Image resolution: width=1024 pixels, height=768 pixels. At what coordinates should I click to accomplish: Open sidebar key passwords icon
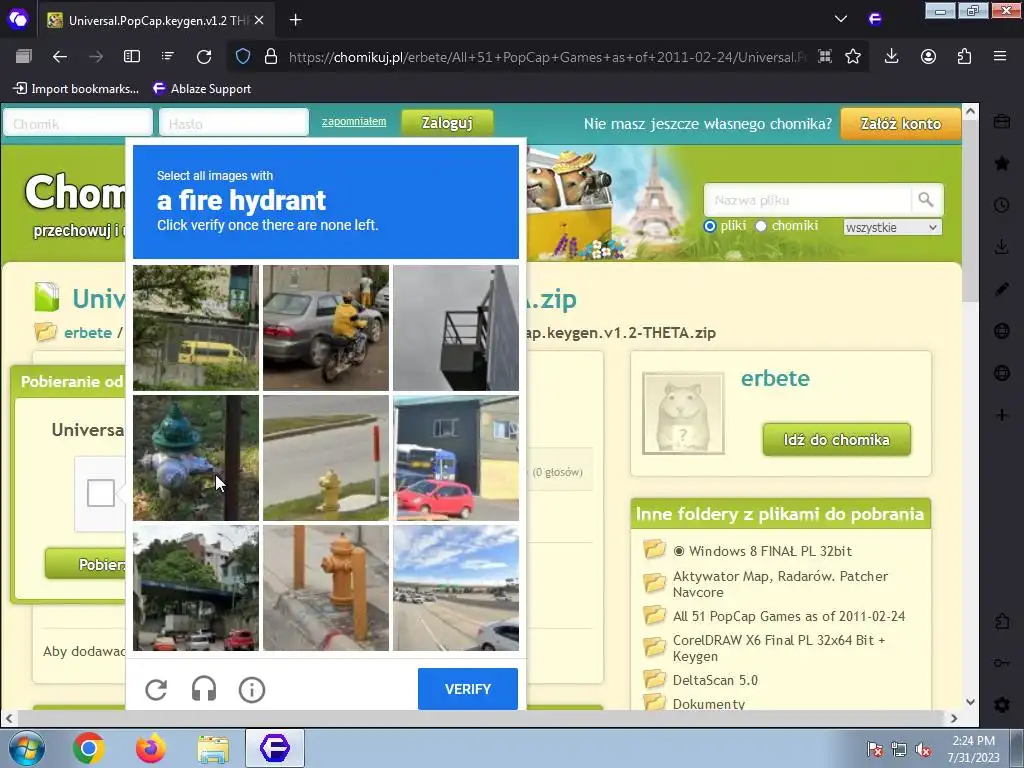pyautogui.click(x=1002, y=663)
